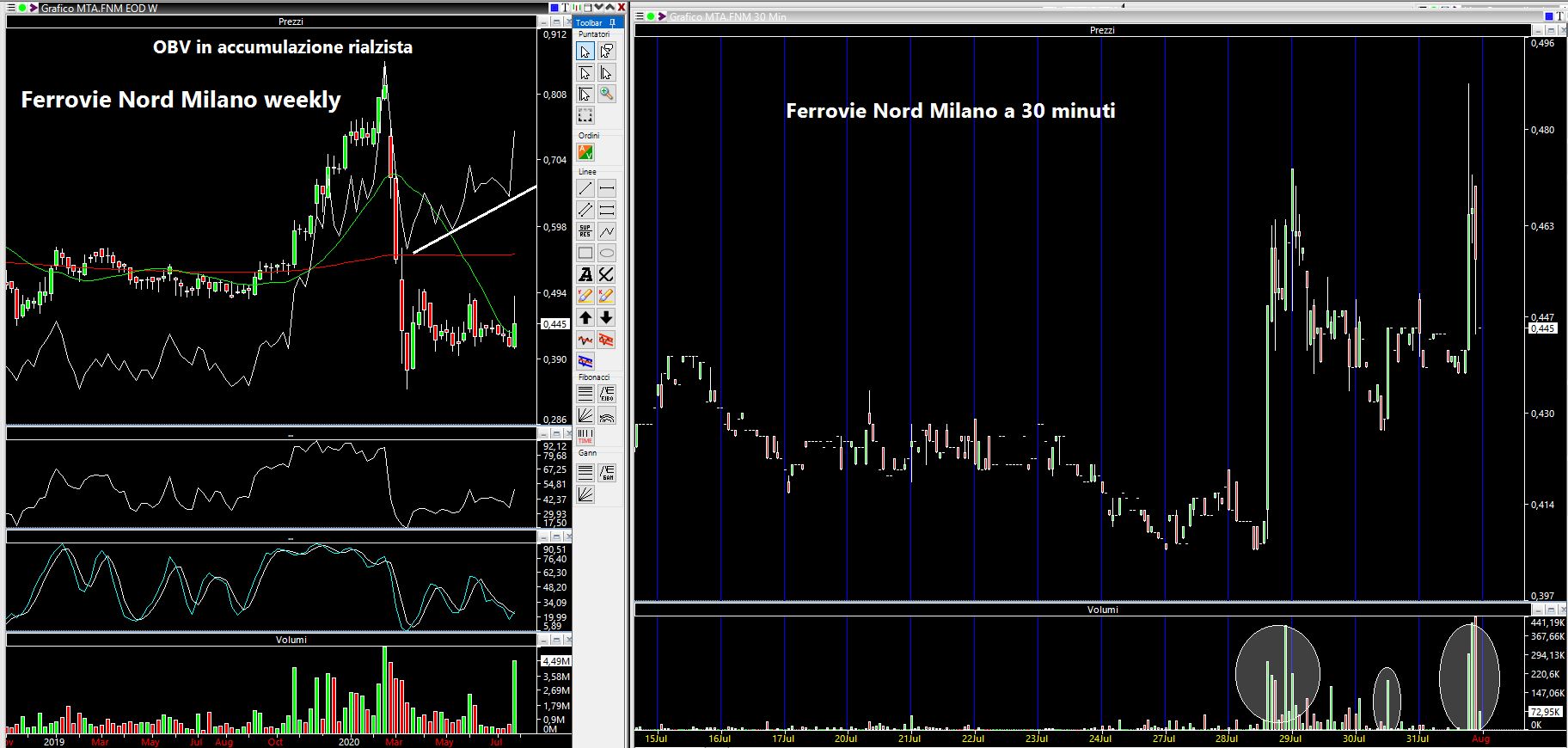Click the 0,445 price label on 30 Min axis
This screenshot has height=748, width=1568.
(1543, 328)
